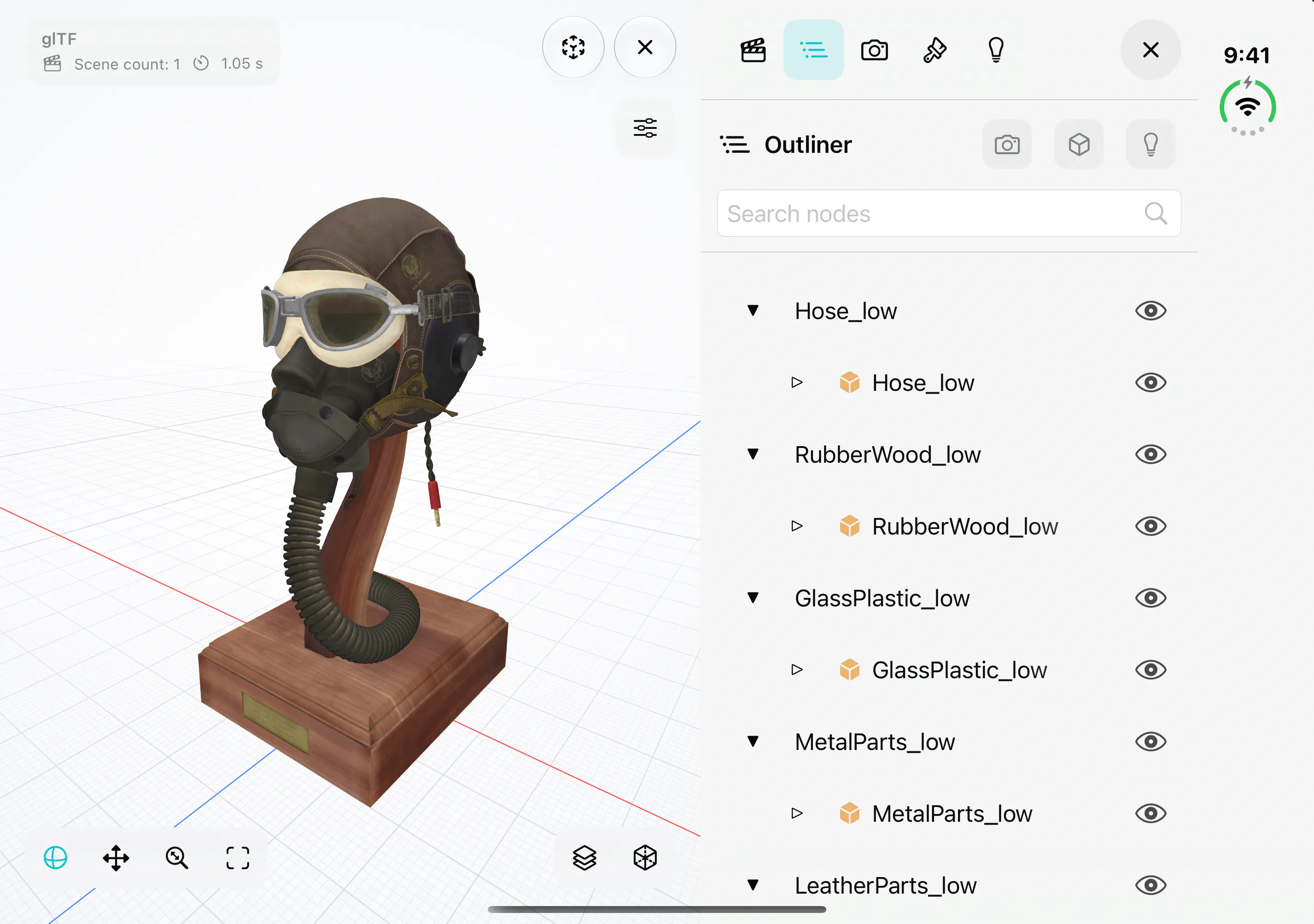Hide the child GlassPlastic_low mesh
Image resolution: width=1314 pixels, height=924 pixels.
[1150, 669]
